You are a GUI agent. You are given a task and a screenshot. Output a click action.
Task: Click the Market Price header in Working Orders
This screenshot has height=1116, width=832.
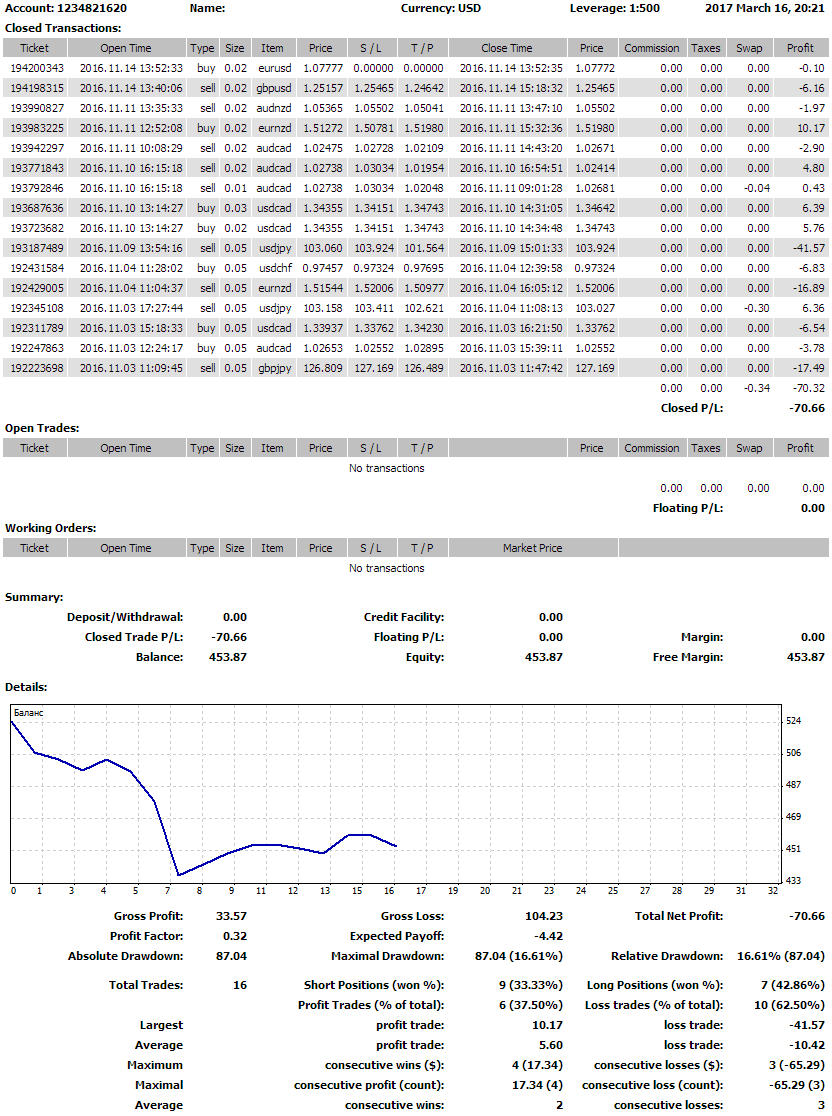tap(532, 548)
